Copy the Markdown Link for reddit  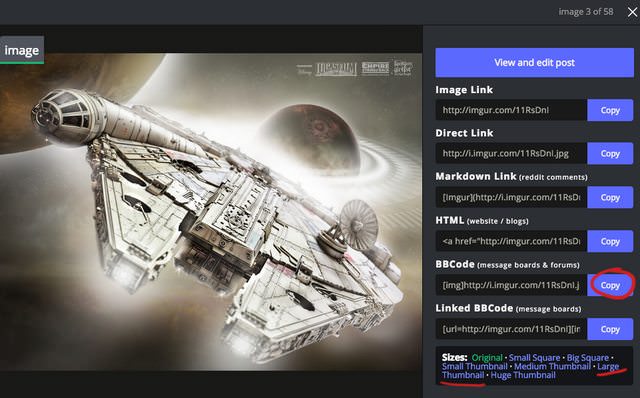610,198
